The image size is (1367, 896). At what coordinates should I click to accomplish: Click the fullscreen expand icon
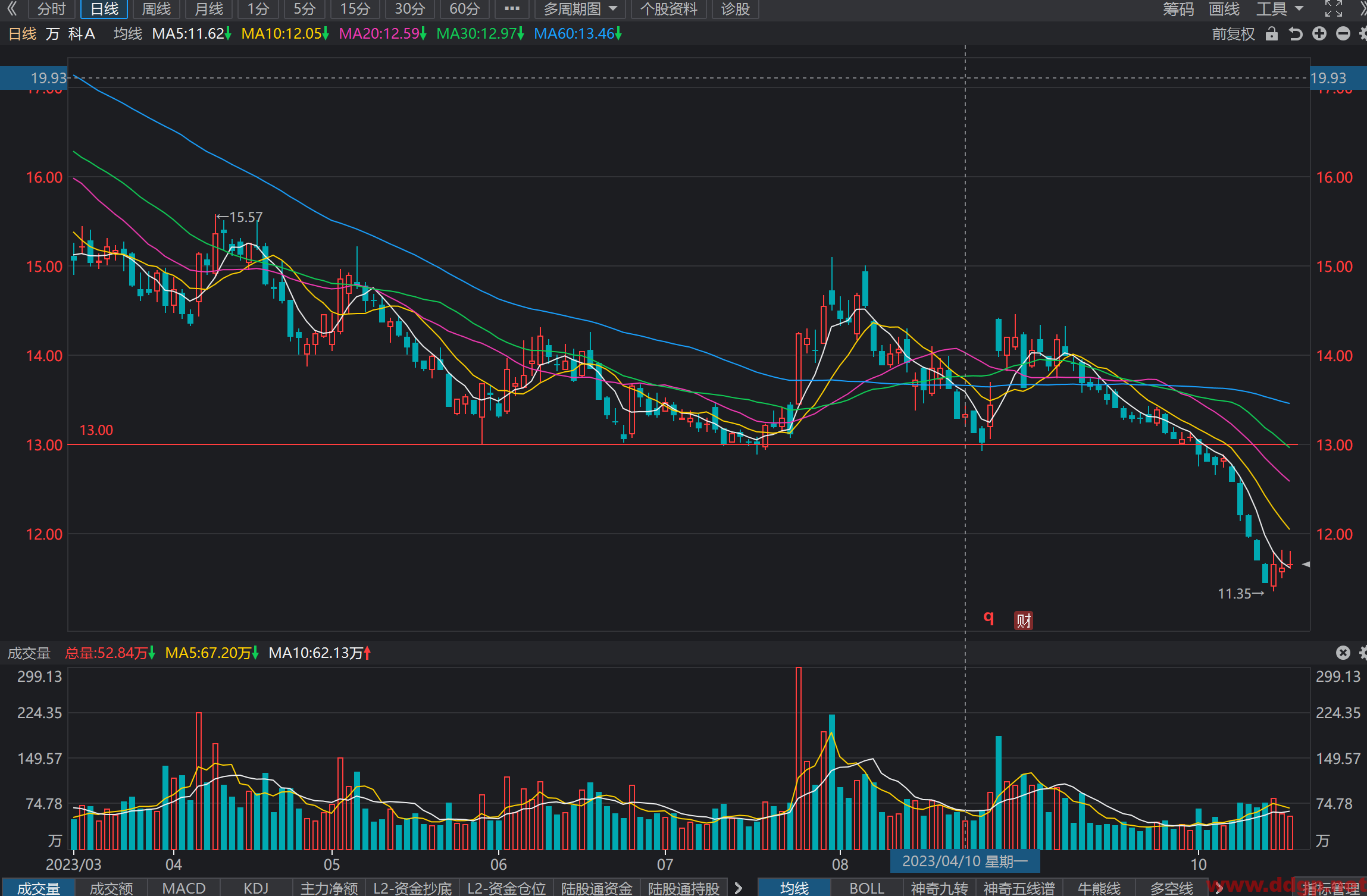[1333, 9]
